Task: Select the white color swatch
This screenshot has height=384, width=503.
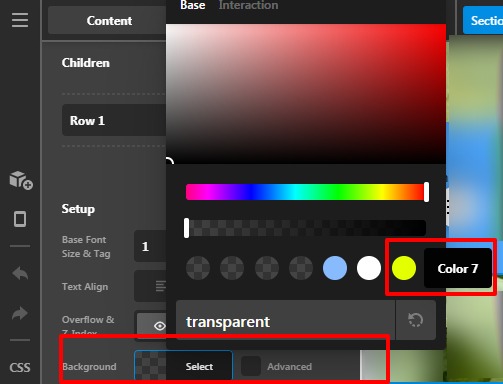Action: pyautogui.click(x=369, y=268)
